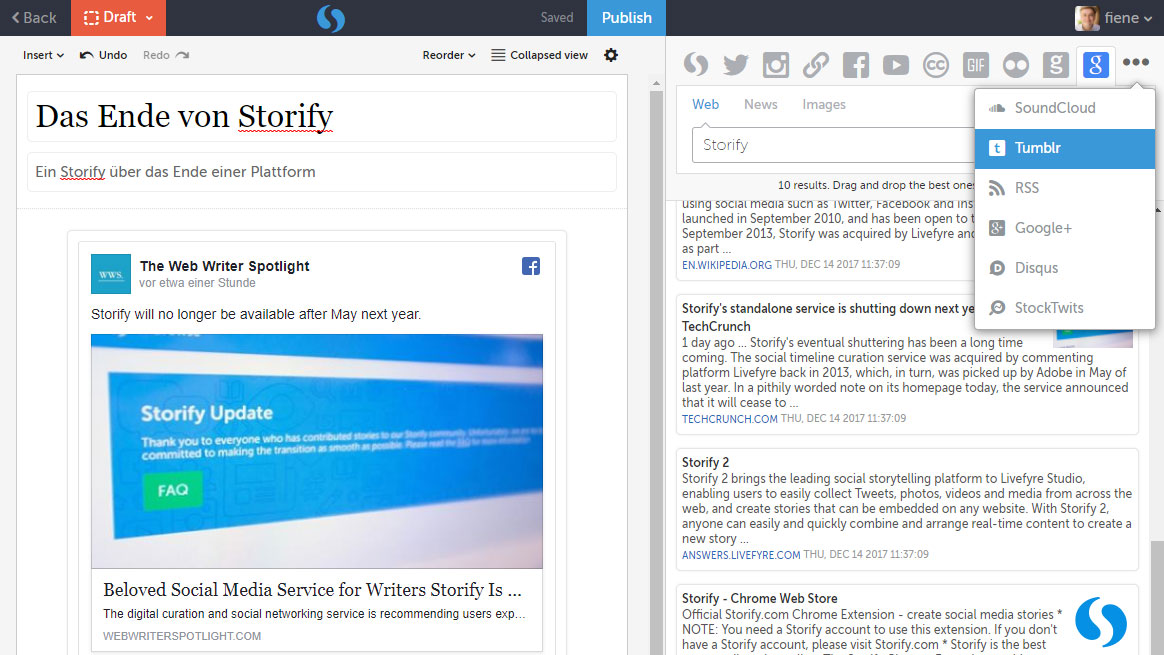
Task: Switch to the Images search tab
Action: click(824, 105)
